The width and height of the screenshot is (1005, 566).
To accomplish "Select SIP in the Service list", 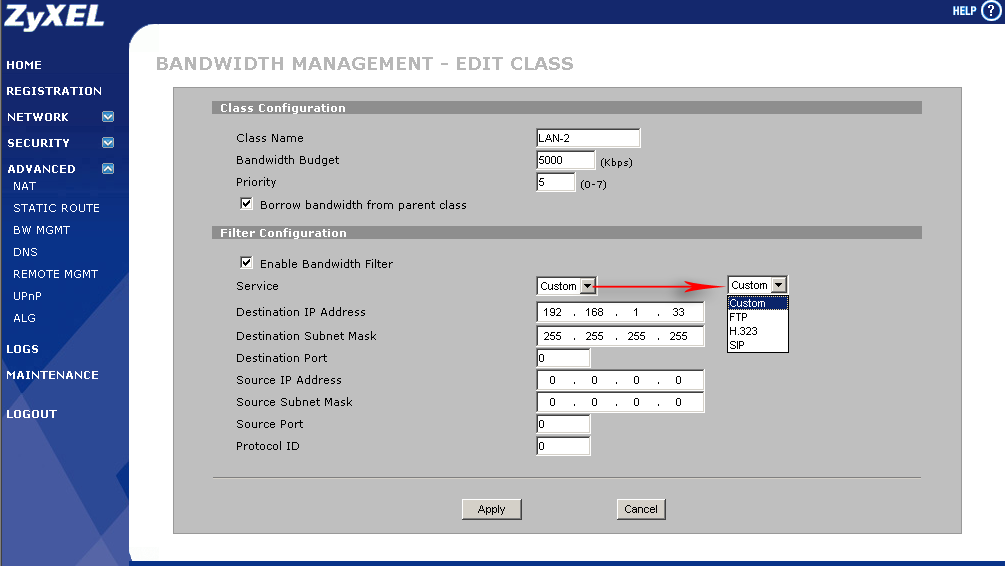I will [758, 345].
